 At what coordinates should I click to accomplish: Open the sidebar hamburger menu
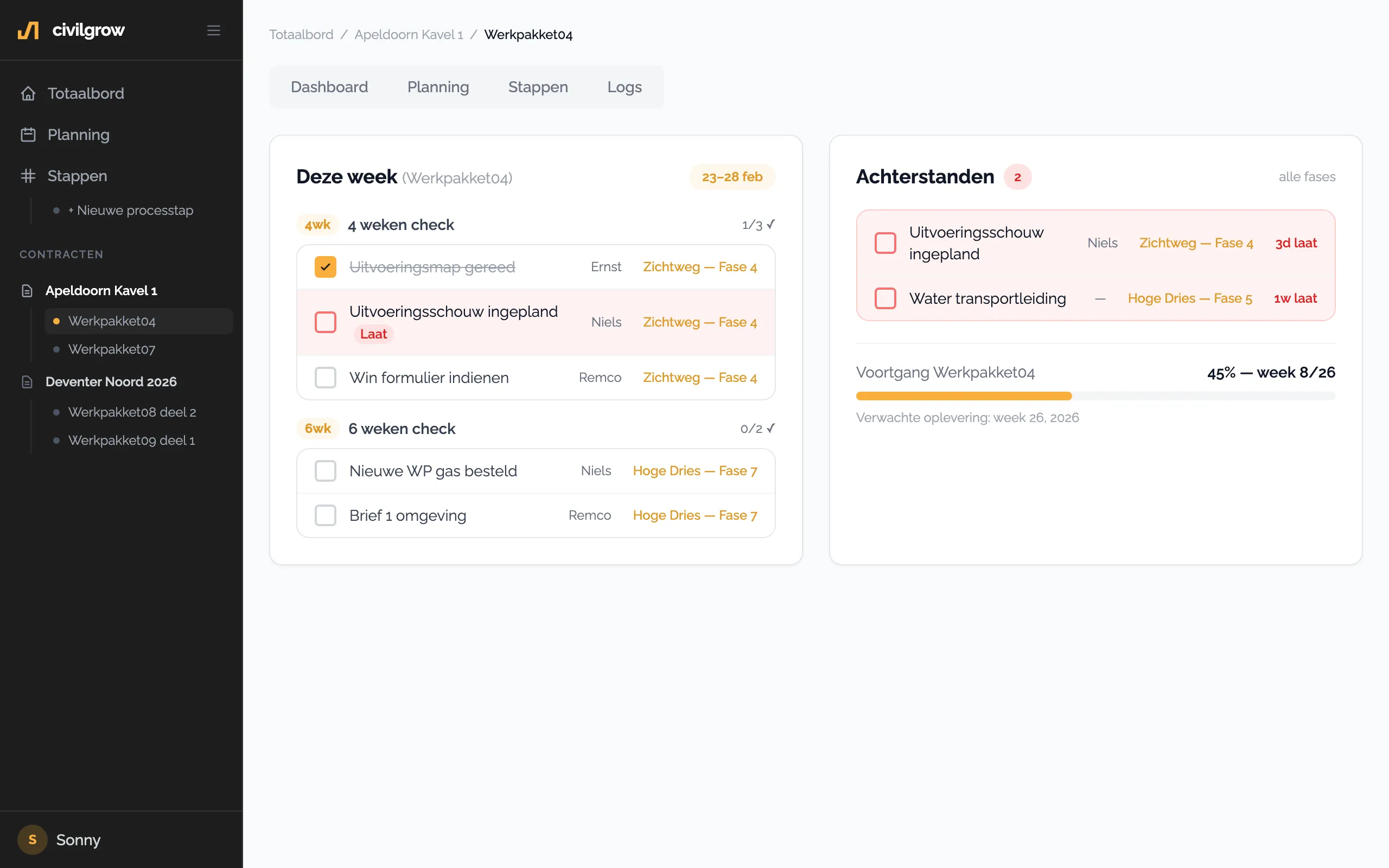(x=214, y=30)
